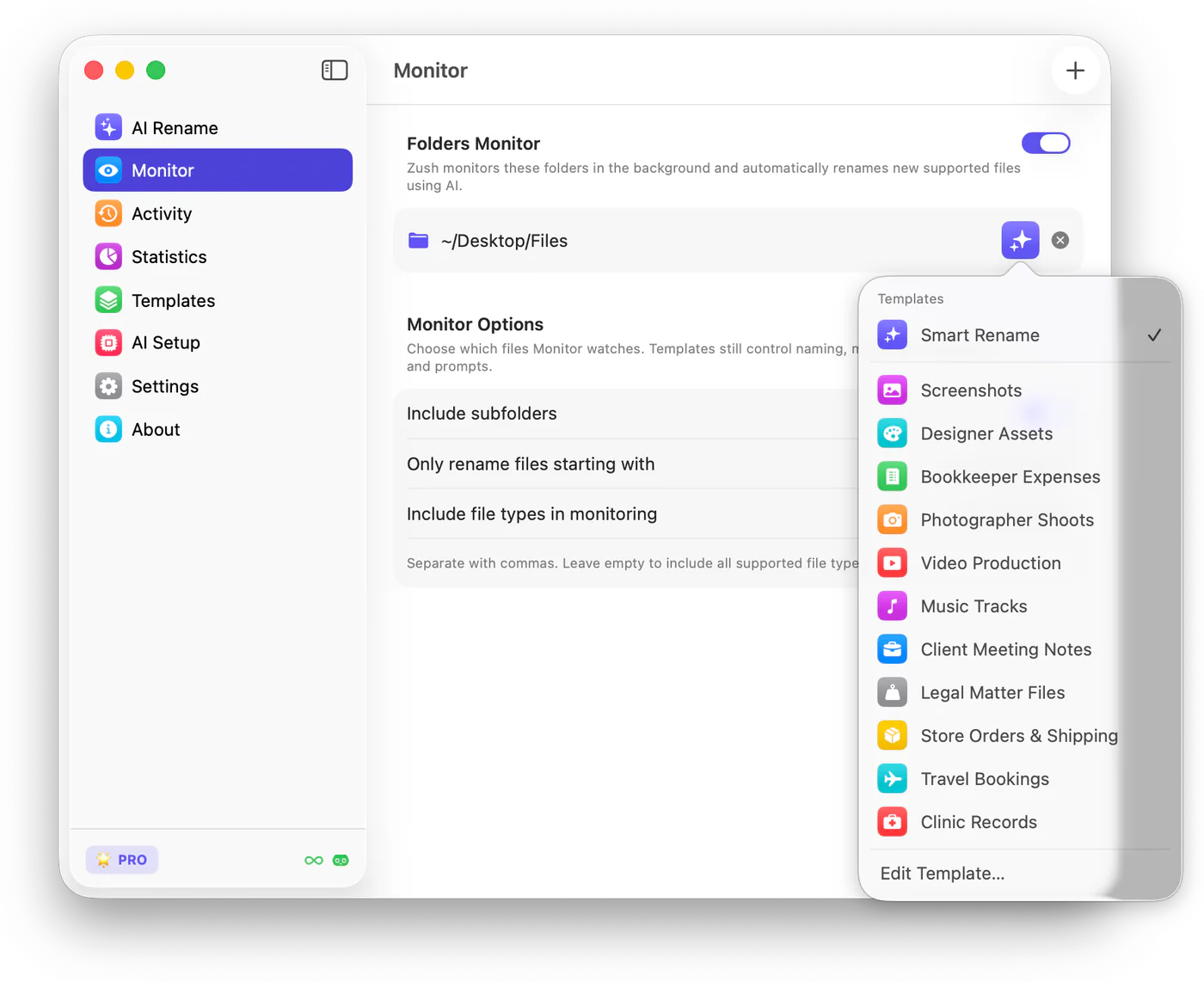Choose Photographer Shoots template label
Viewport: 1204px width, 982px height.
click(1007, 520)
